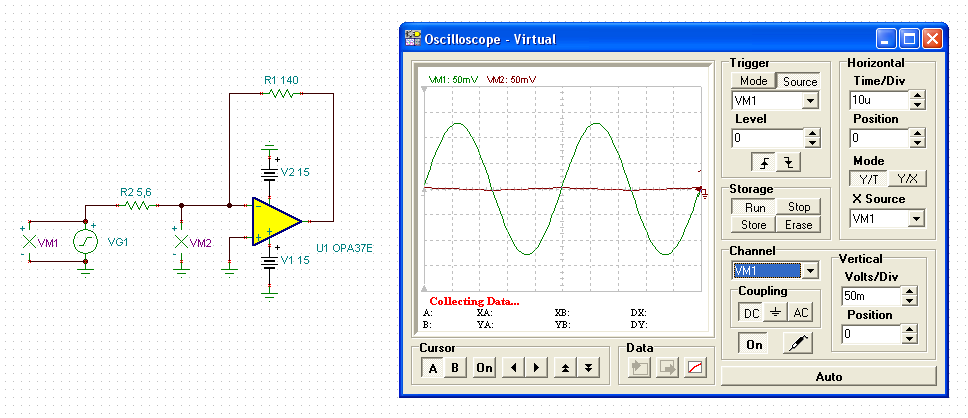Open the Trigger source VM1 dropdown
The height and width of the screenshot is (418, 968).
point(811,101)
